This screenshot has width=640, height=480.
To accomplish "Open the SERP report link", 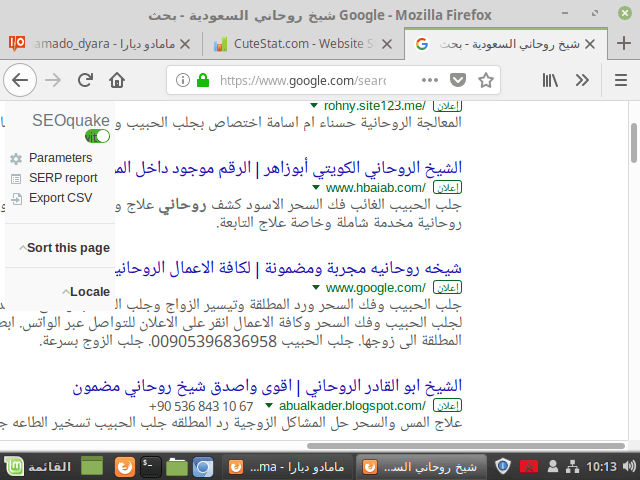I will point(63,178).
